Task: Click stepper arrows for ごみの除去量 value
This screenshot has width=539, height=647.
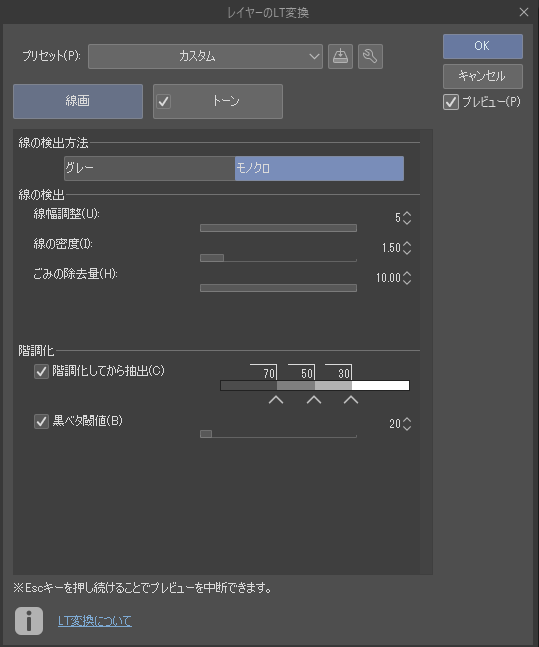Action: [407, 278]
